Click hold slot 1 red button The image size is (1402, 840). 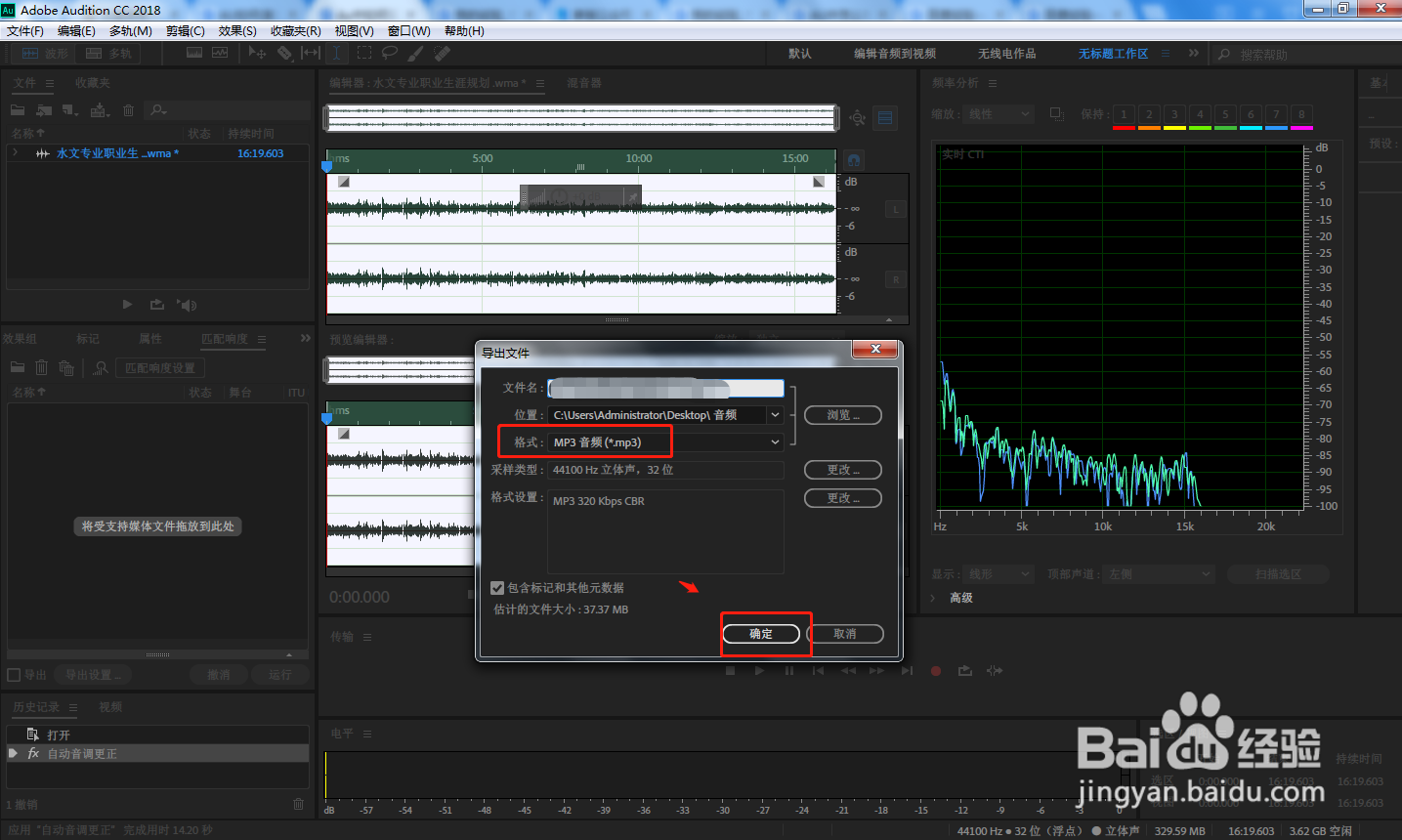(x=1124, y=115)
